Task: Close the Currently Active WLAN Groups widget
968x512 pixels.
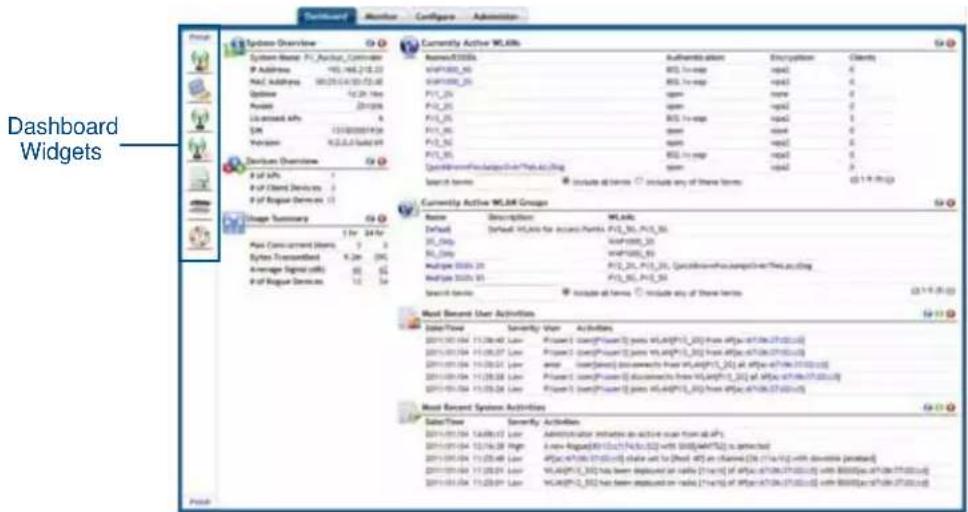Action: (950, 203)
